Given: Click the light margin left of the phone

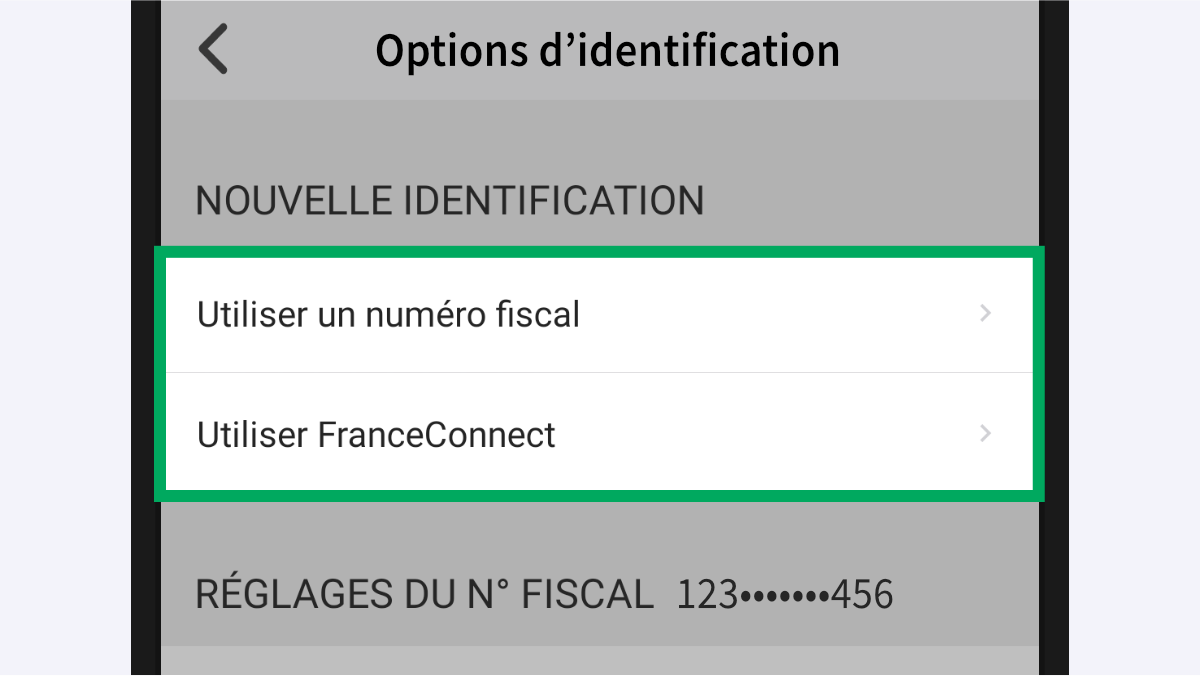Looking at the screenshot, I should click(x=65, y=338).
